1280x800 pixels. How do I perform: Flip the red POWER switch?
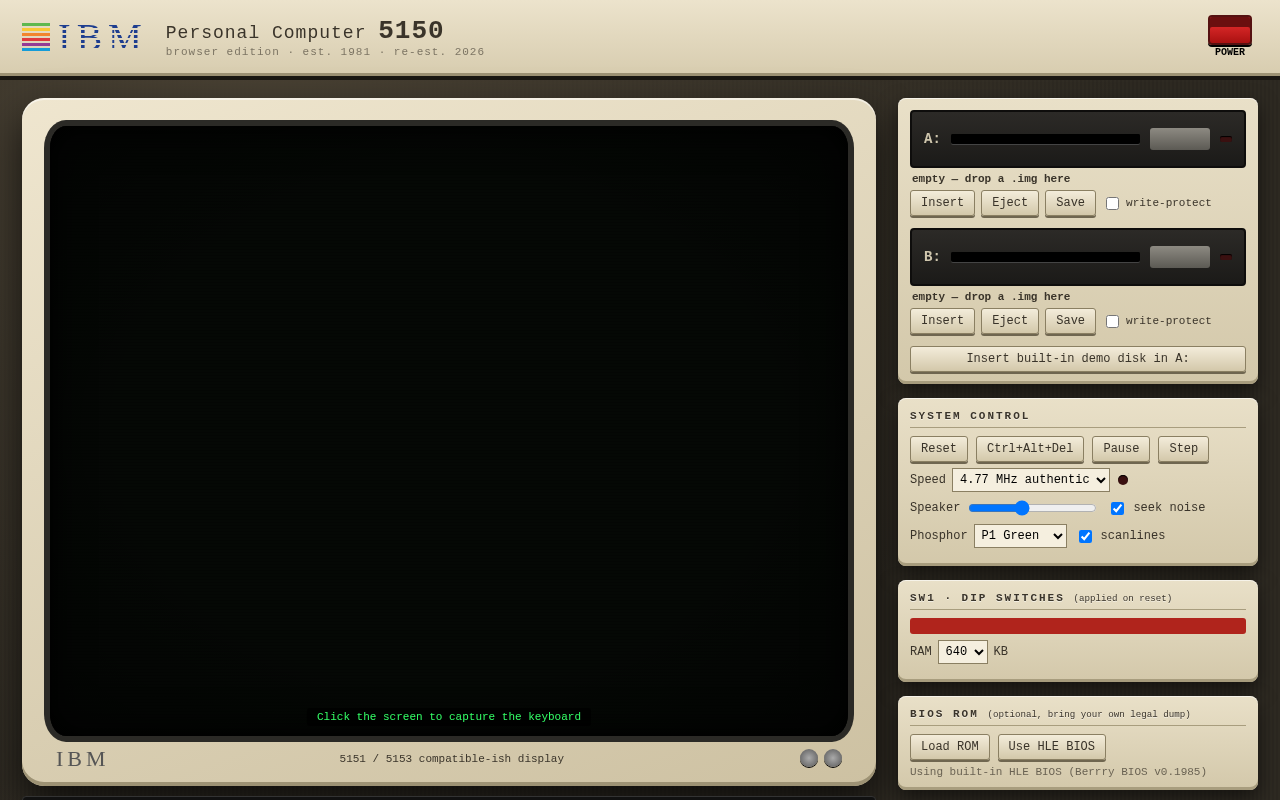pyautogui.click(x=1229, y=31)
